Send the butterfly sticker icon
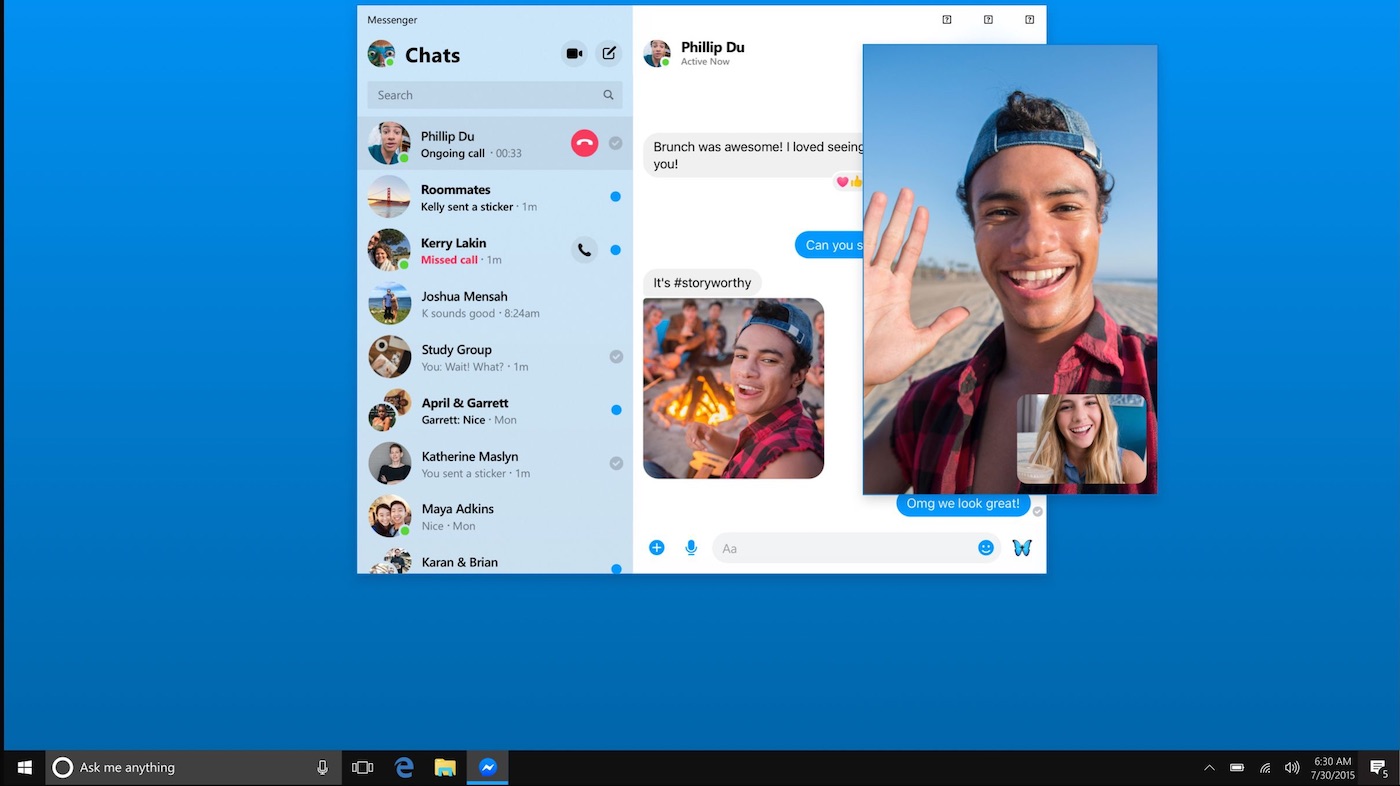Screen dimensions: 1400x786 tap(1022, 548)
